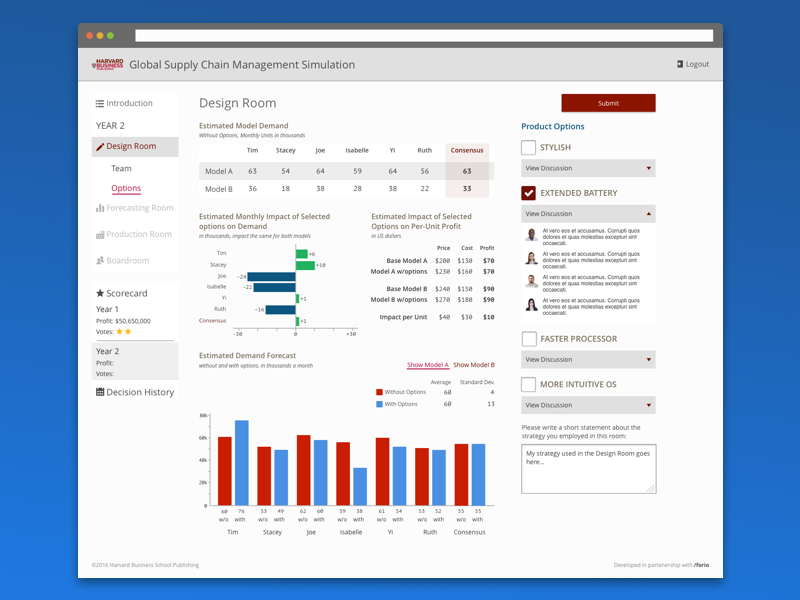Image resolution: width=800 pixels, height=600 pixels.
Task: Click the blue With Options legend swatch
Action: pos(380,404)
